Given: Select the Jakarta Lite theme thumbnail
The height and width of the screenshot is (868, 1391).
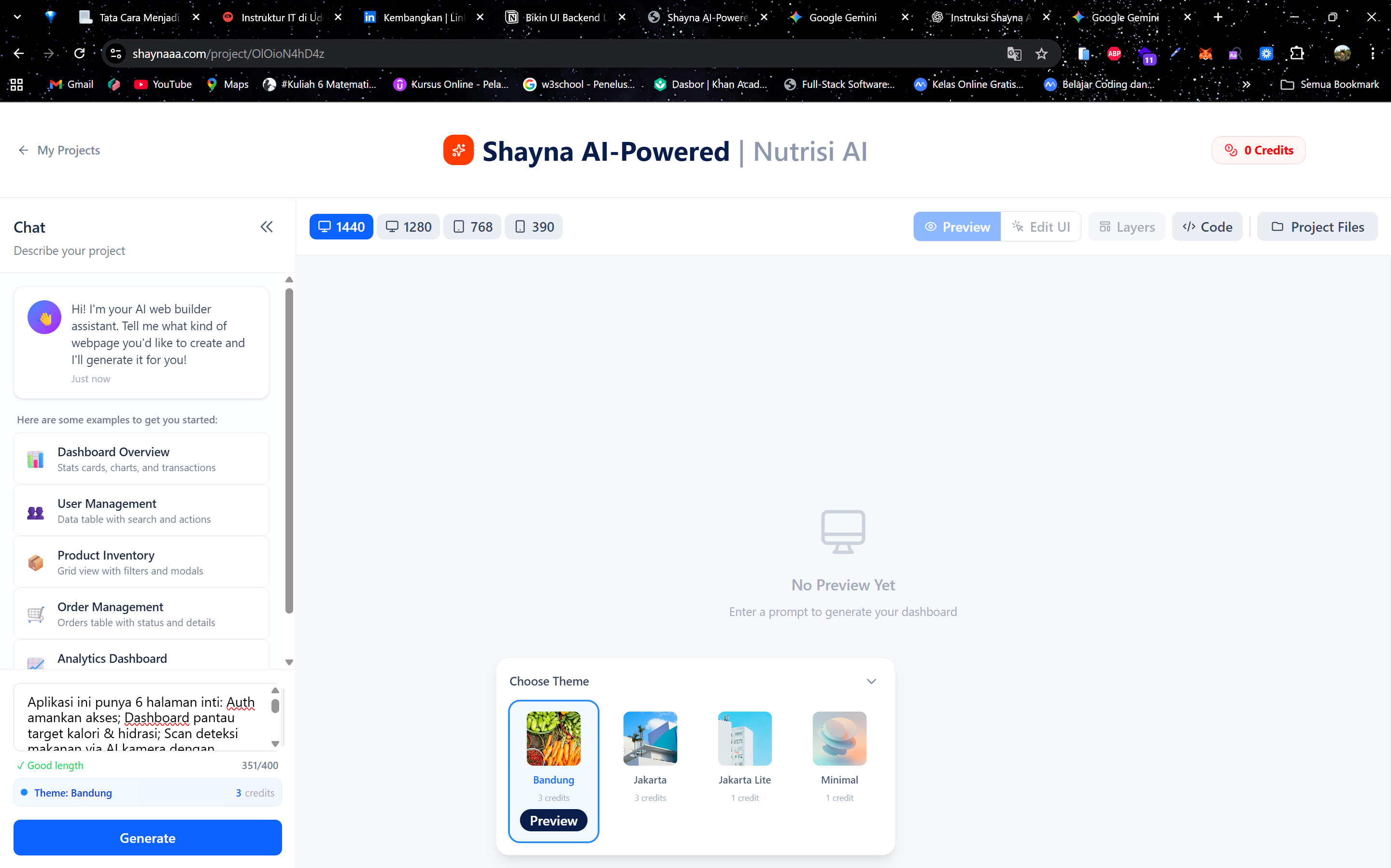Looking at the screenshot, I should coord(744,738).
